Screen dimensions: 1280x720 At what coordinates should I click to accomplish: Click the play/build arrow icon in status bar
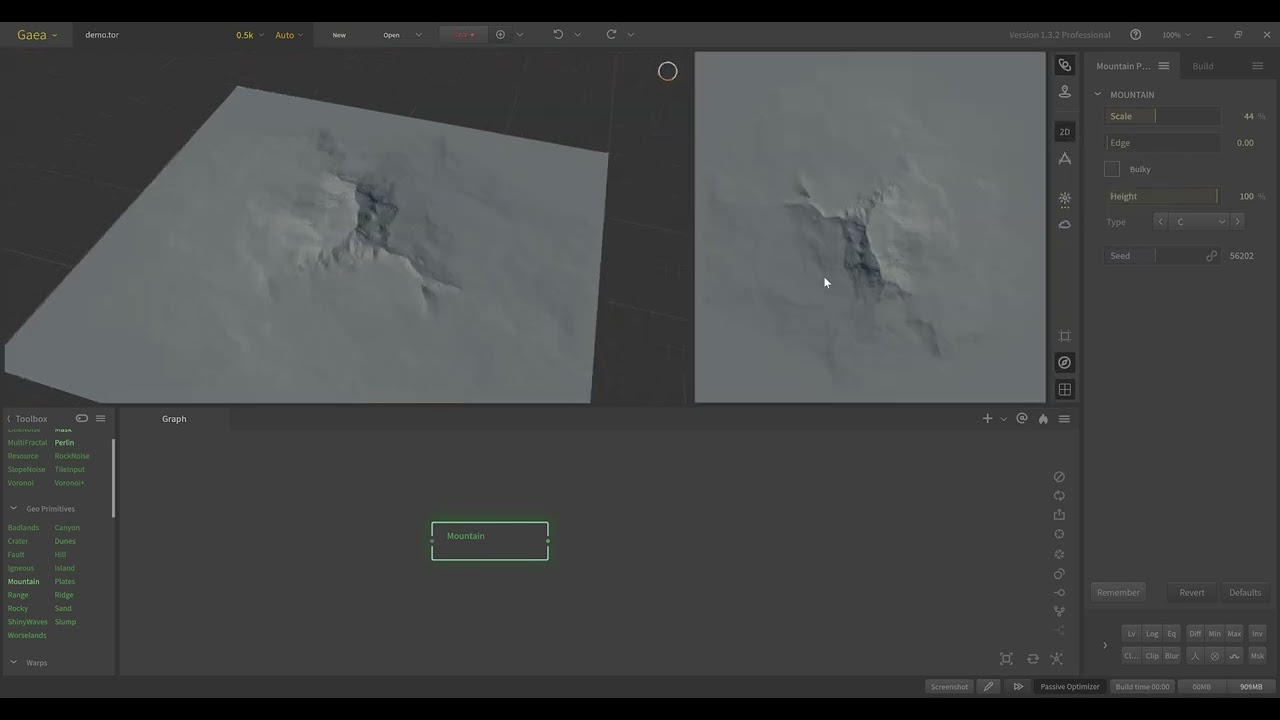1018,687
